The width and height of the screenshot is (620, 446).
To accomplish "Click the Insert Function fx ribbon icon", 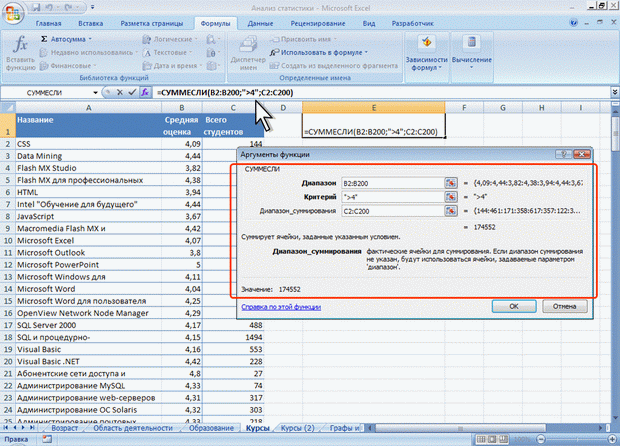I will pyautogui.click(x=20, y=44).
